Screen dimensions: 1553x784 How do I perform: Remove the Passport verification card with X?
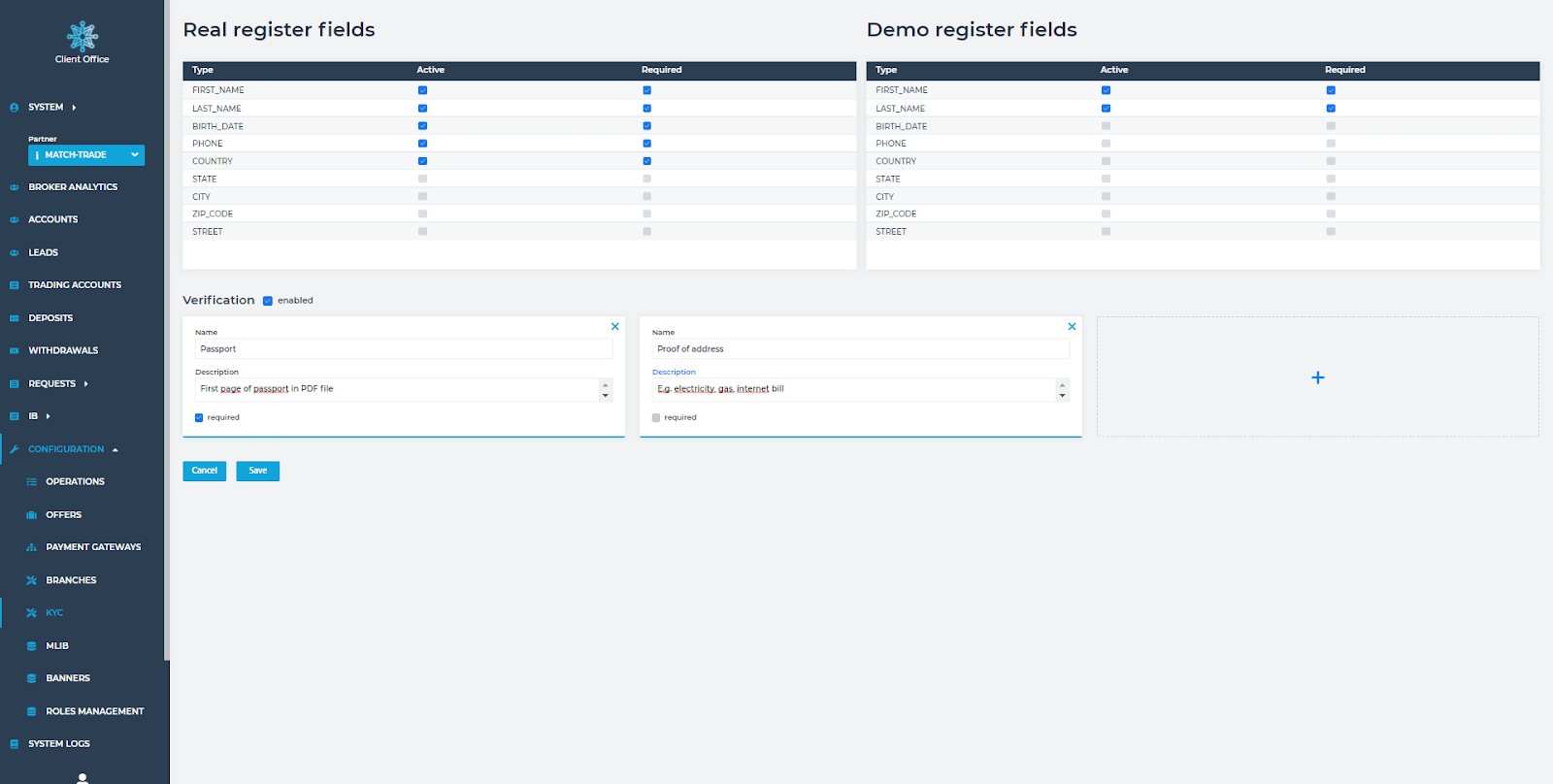pos(614,327)
